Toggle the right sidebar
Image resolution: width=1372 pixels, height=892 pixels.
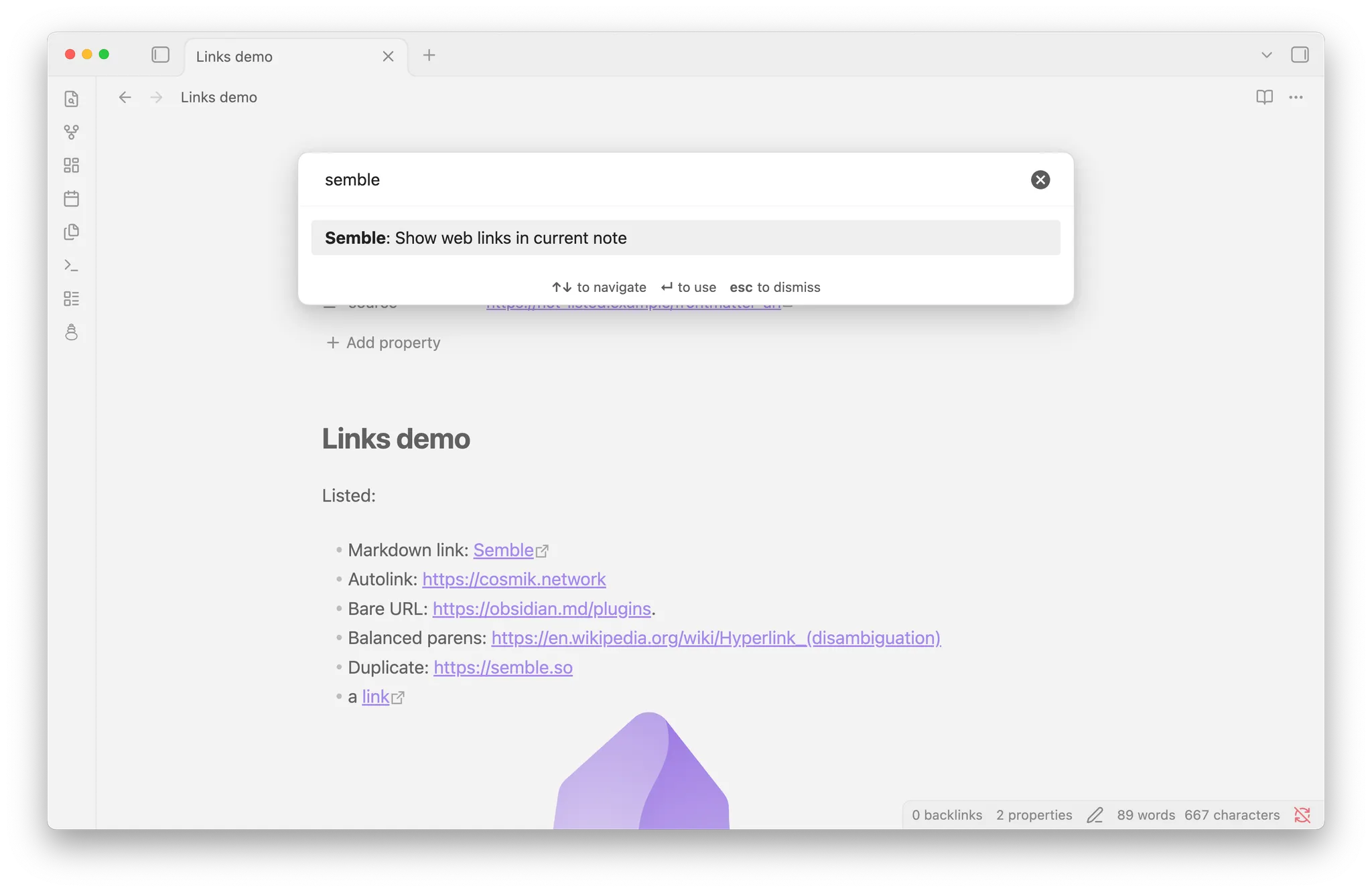tap(1300, 55)
